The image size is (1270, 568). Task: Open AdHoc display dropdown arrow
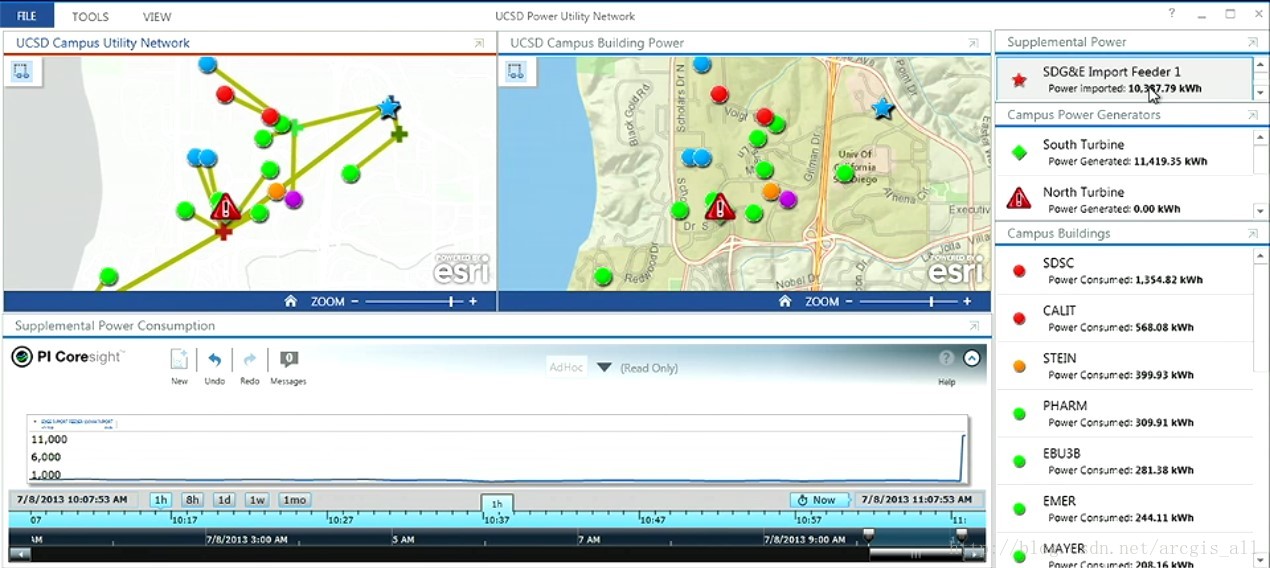click(604, 367)
